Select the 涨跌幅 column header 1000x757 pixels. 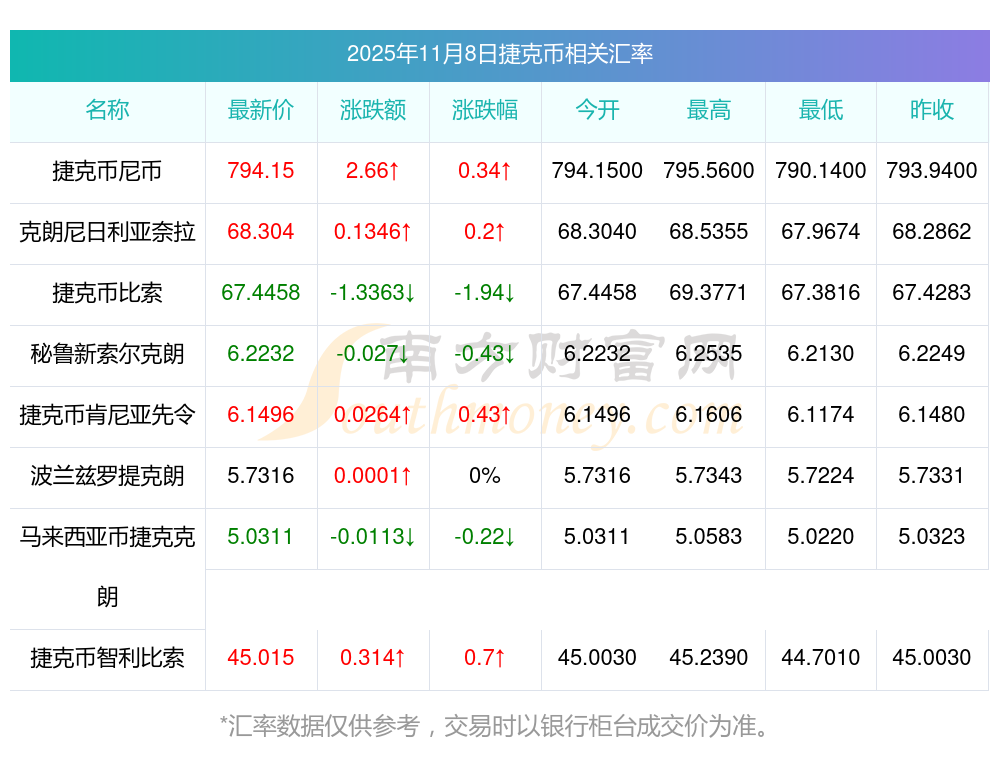485,110
